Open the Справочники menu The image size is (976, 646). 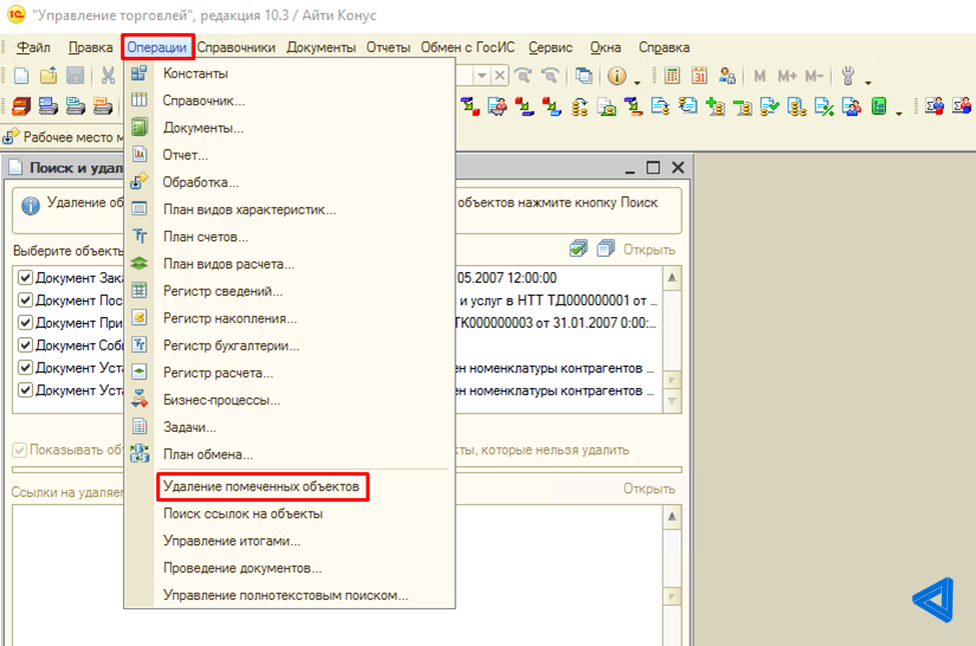point(236,47)
